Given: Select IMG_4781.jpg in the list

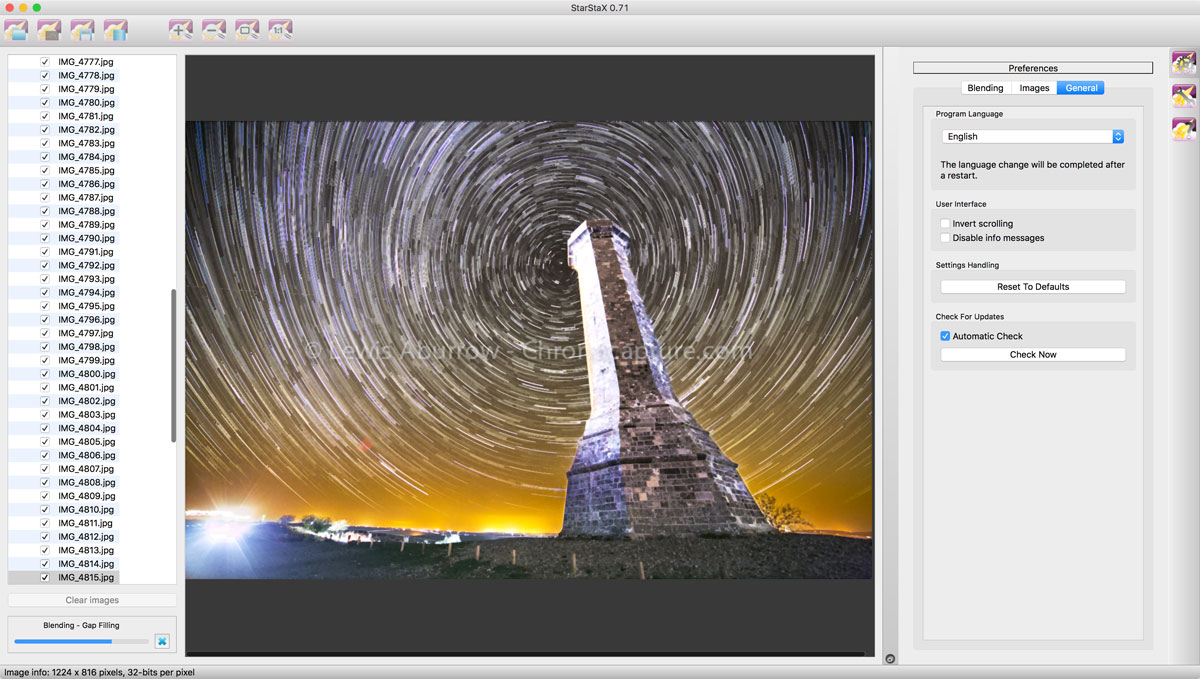Looking at the screenshot, I should tap(86, 116).
